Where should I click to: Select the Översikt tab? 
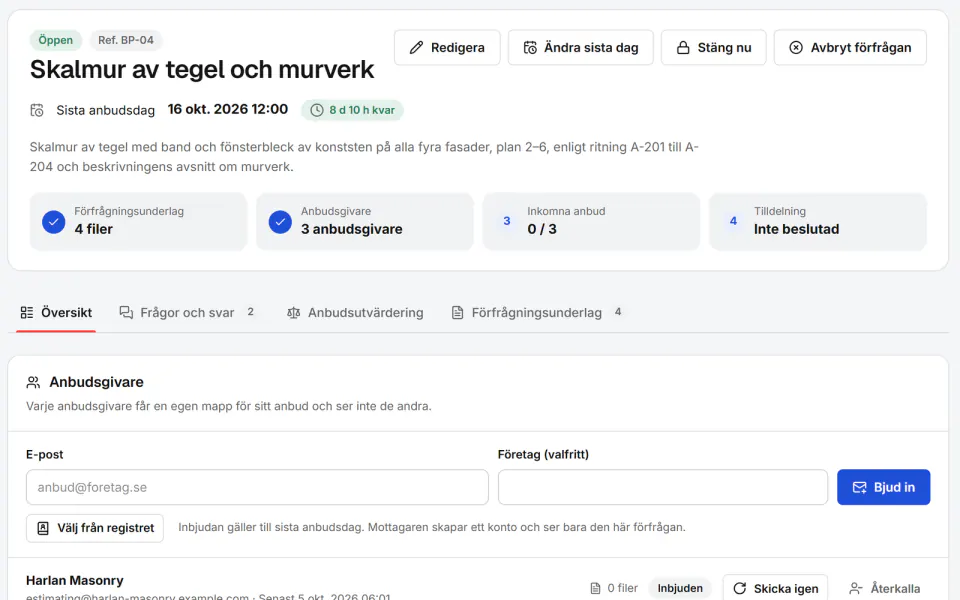point(56,313)
